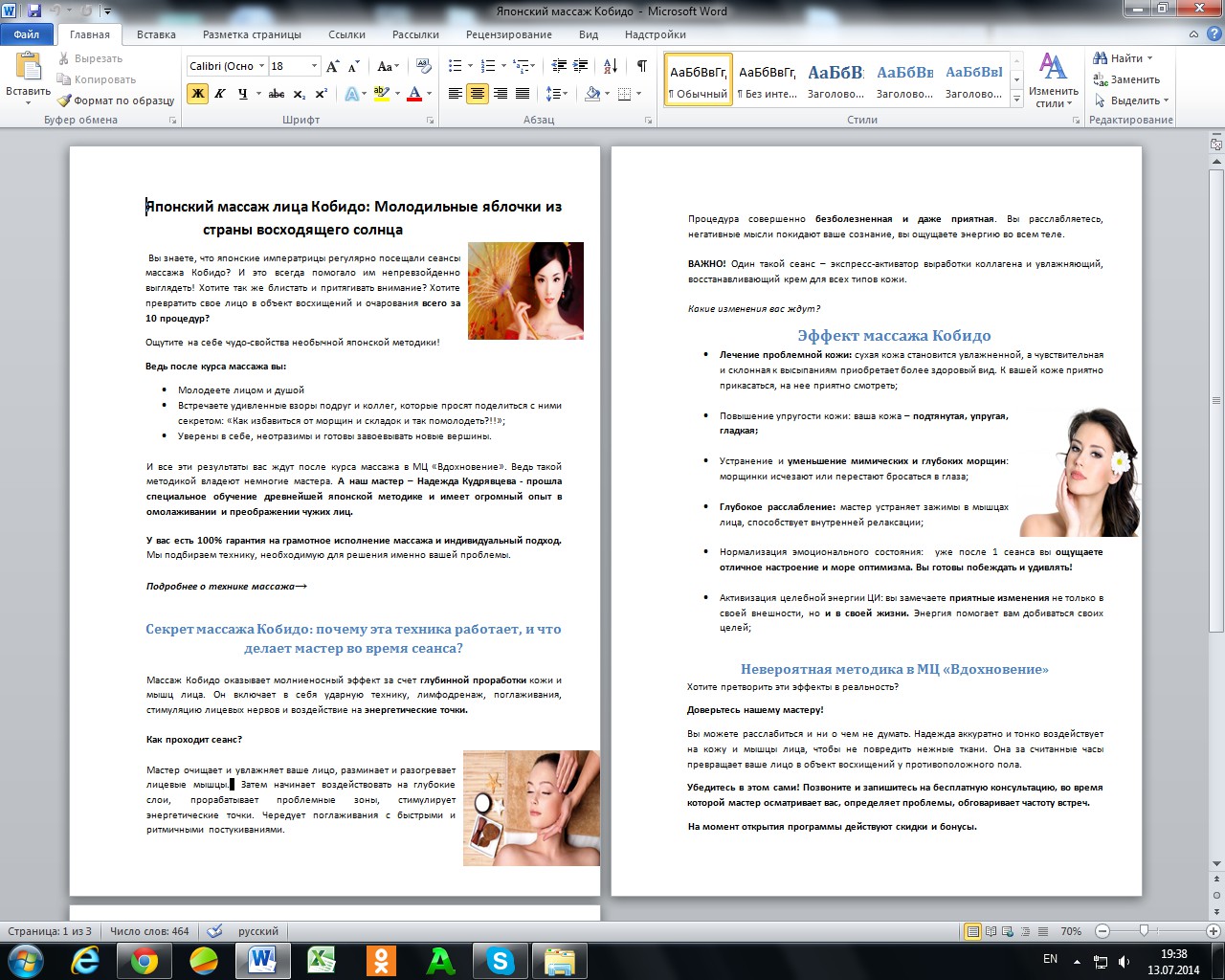Screen dimensions: 1225x980
Task: Click the Change Styles (Изменить стили) icon
Action: [x=1054, y=80]
